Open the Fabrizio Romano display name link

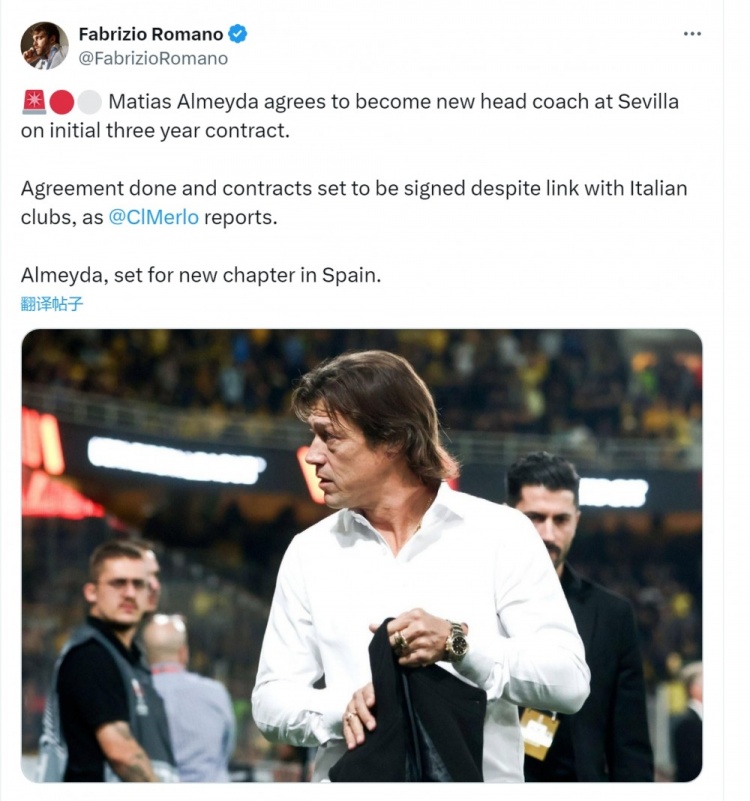click(150, 34)
